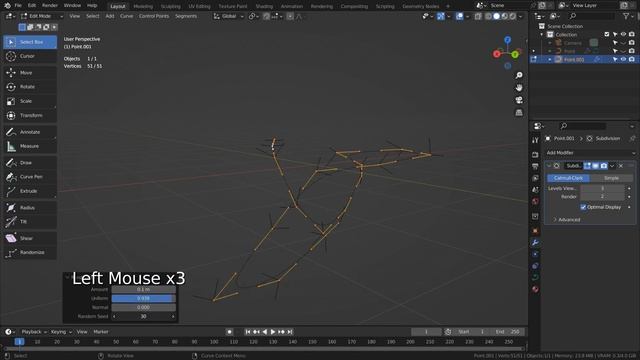Toggle Subdivision modifier viewport display
640x360 pixels.
point(596,166)
